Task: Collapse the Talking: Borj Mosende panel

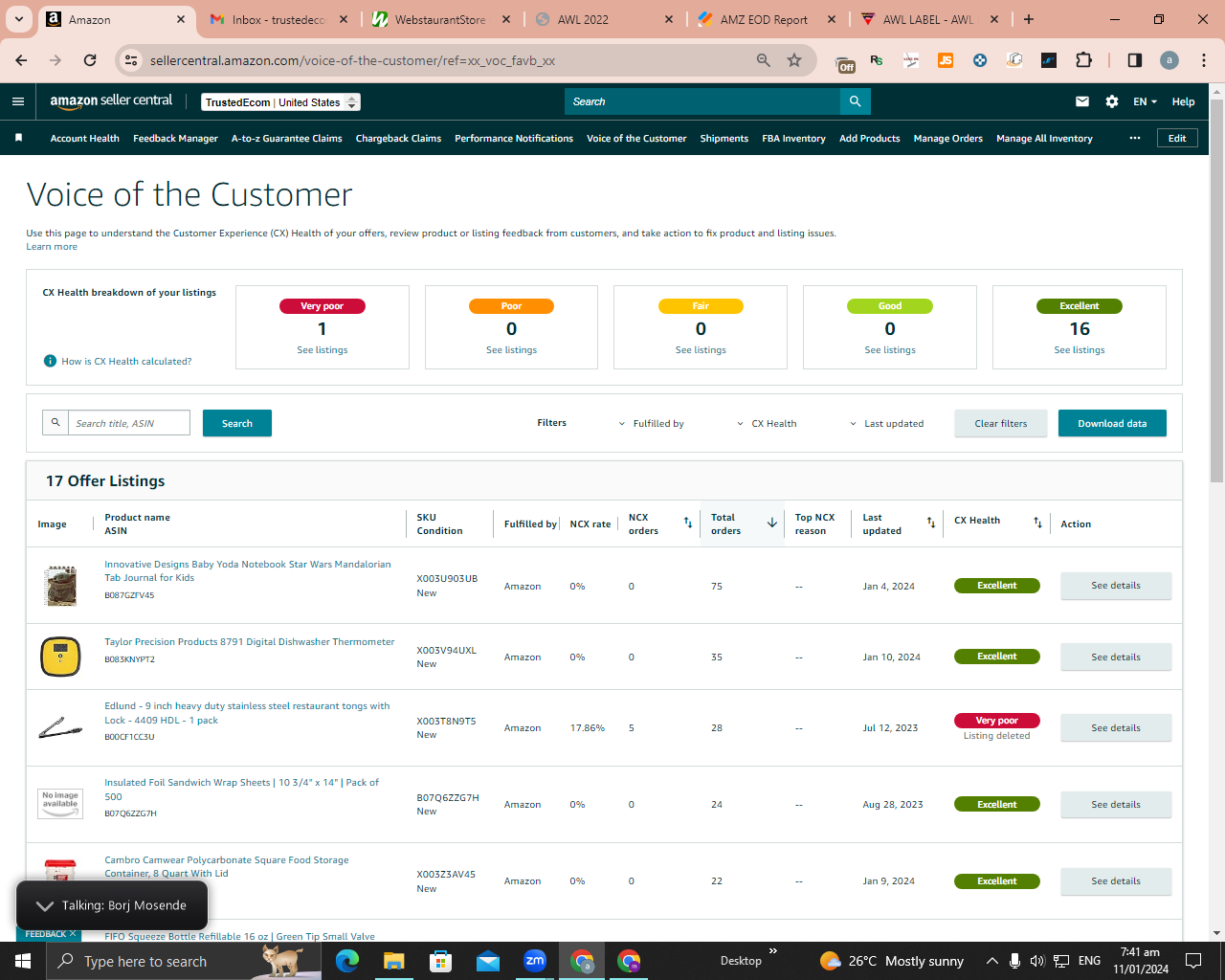Action: pos(44,905)
